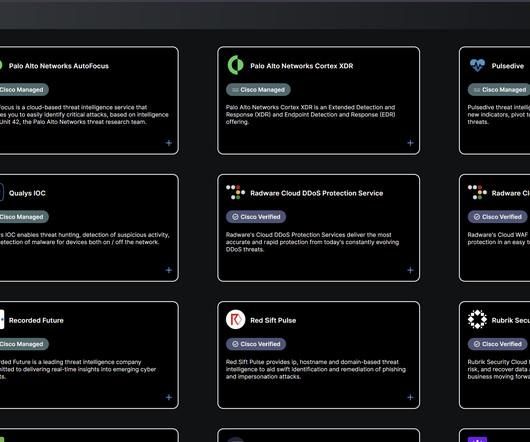Click Radware's Cloud WAF description text
The height and width of the screenshot is (442, 530).
click(x=499, y=238)
